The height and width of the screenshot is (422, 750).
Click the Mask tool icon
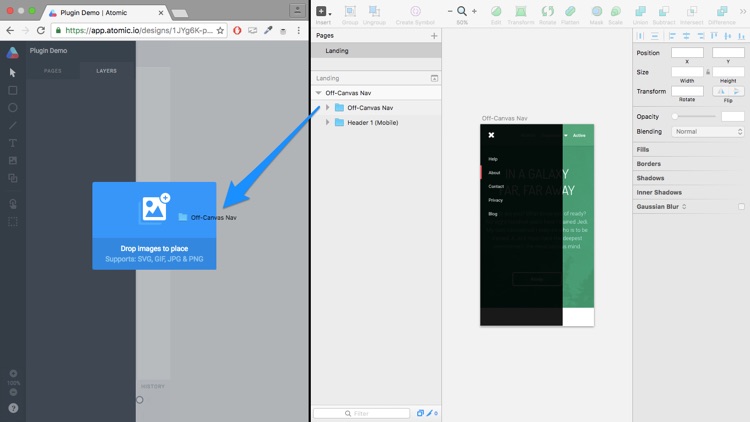point(597,12)
